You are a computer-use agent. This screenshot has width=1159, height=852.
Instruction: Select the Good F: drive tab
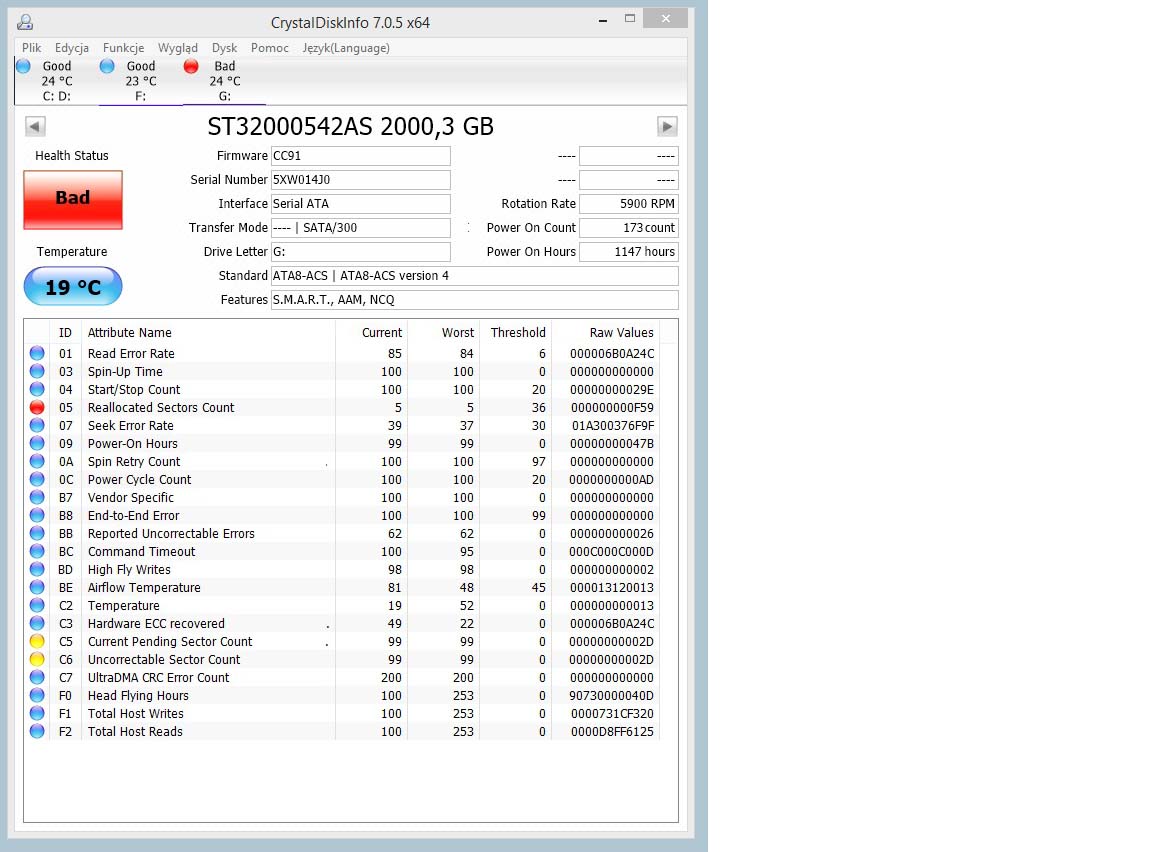140,81
